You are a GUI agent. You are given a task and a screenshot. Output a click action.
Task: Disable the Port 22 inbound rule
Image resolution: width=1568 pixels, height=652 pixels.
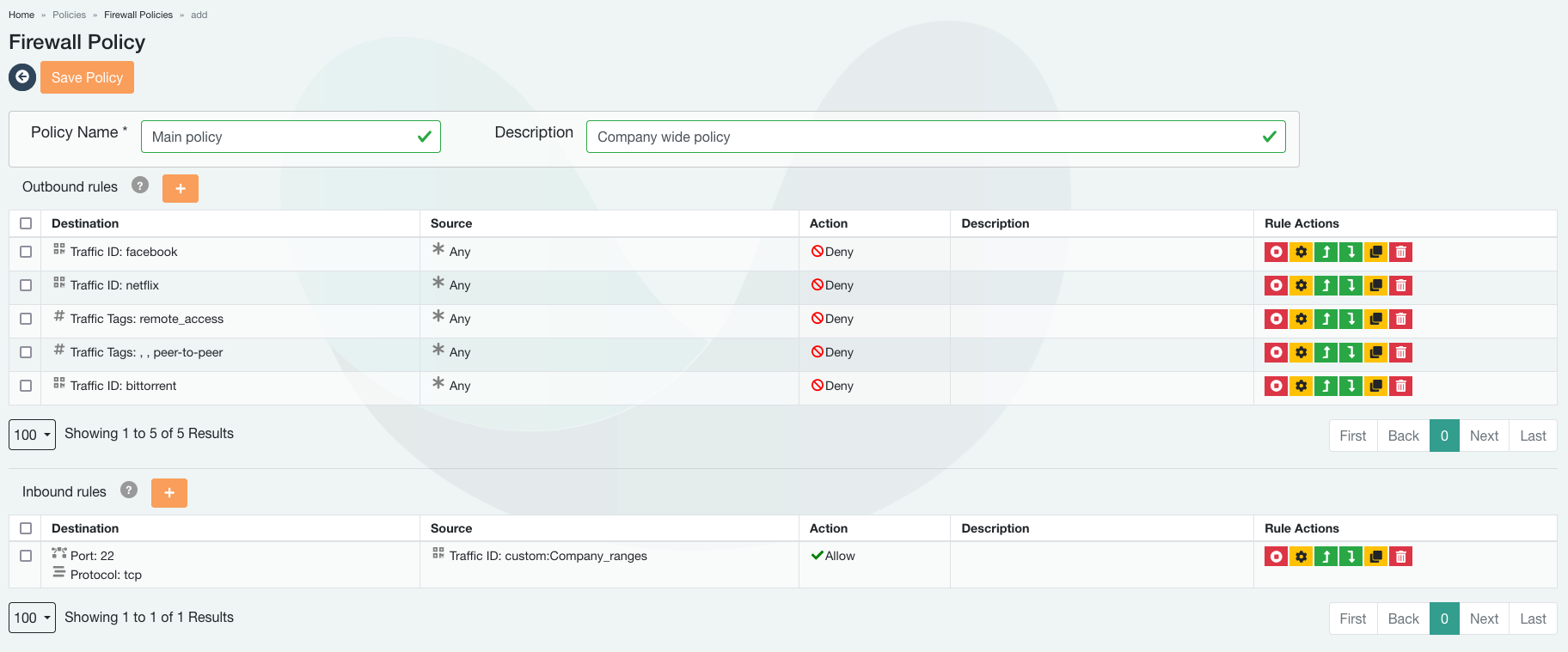pyautogui.click(x=1277, y=557)
